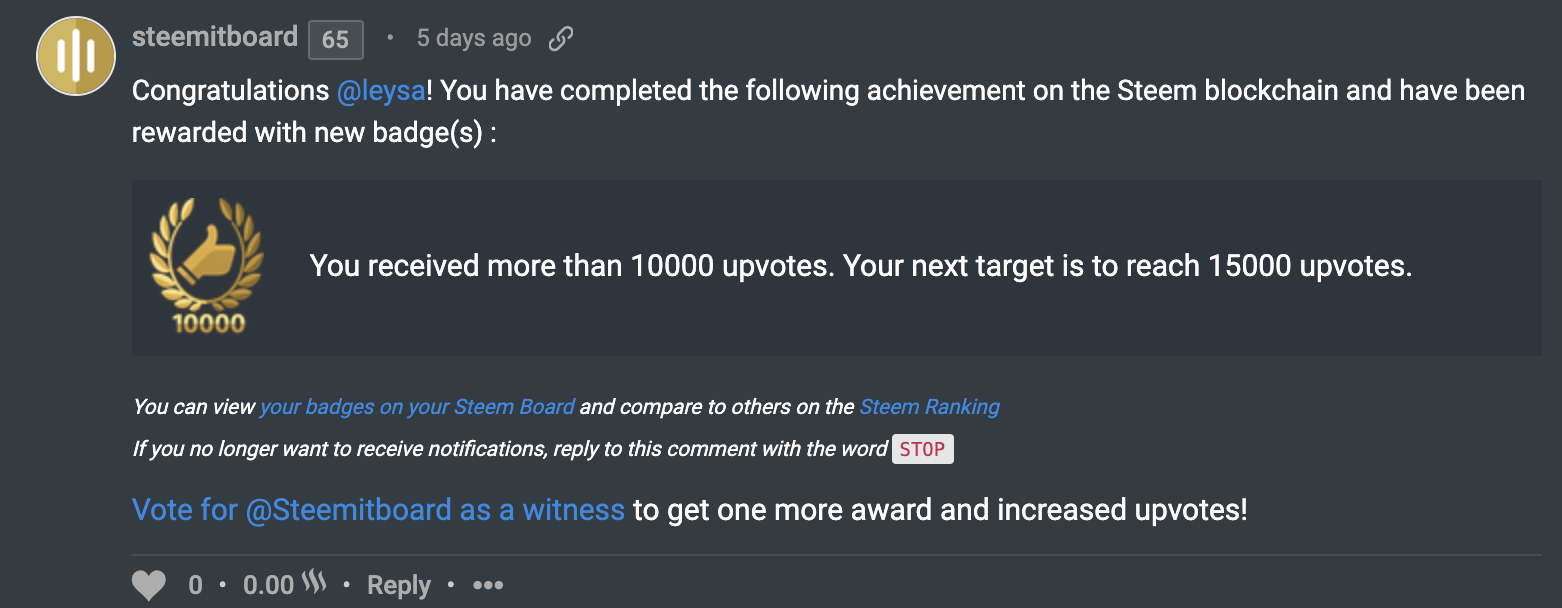Click the Steem logo beside payout
The width and height of the screenshot is (1562, 608).
pyautogui.click(x=315, y=583)
